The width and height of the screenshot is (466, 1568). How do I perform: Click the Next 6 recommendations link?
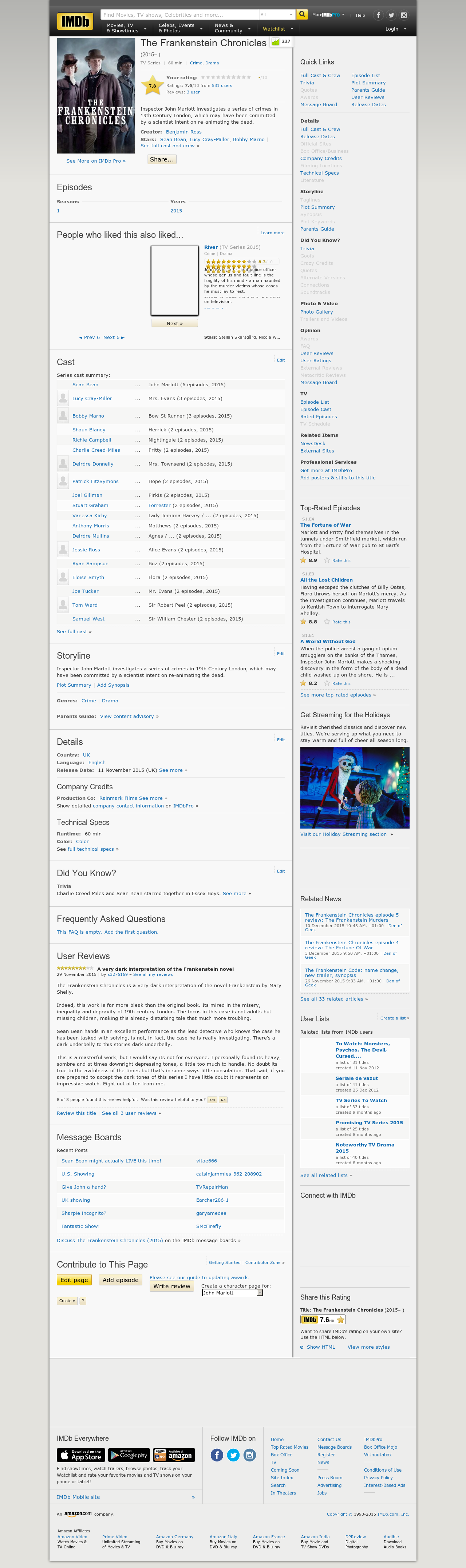click(x=114, y=337)
